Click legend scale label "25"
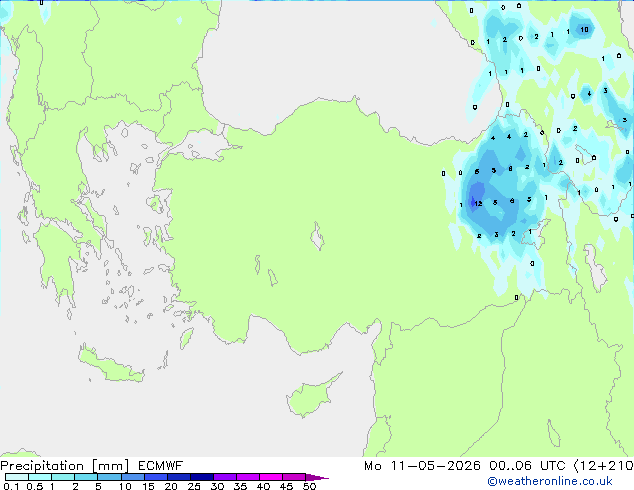Image resolution: width=634 pixels, height=490 pixels. (194, 486)
